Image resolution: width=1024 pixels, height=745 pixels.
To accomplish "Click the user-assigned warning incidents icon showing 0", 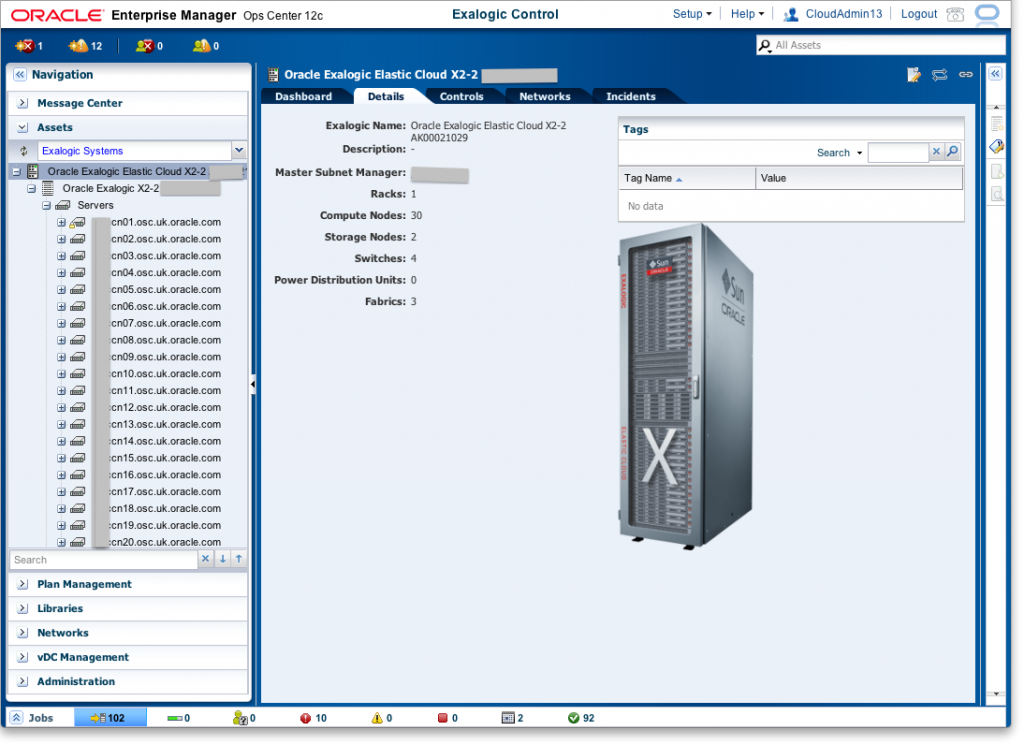I will [x=201, y=46].
